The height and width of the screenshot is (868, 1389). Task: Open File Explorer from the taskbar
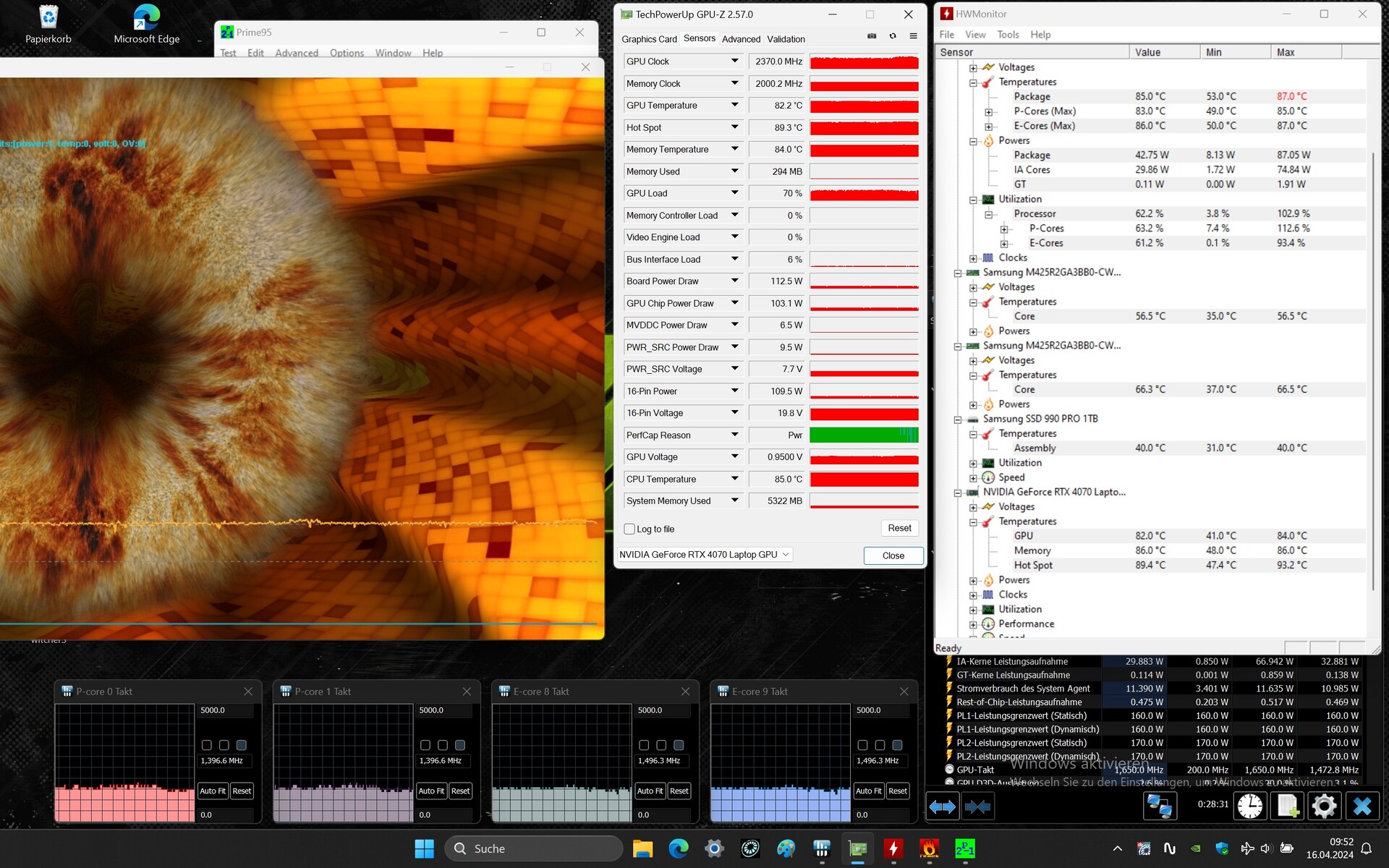[x=642, y=848]
